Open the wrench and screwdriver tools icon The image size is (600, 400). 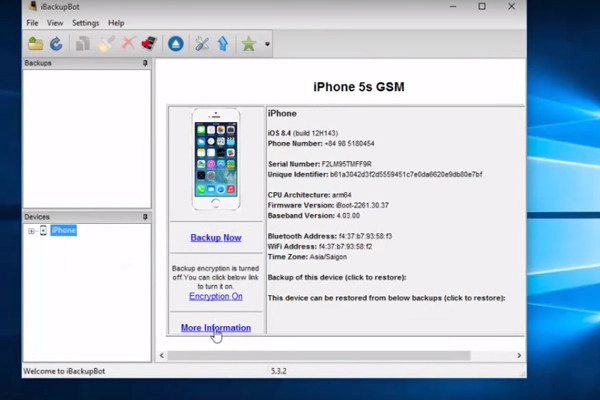click(202, 44)
